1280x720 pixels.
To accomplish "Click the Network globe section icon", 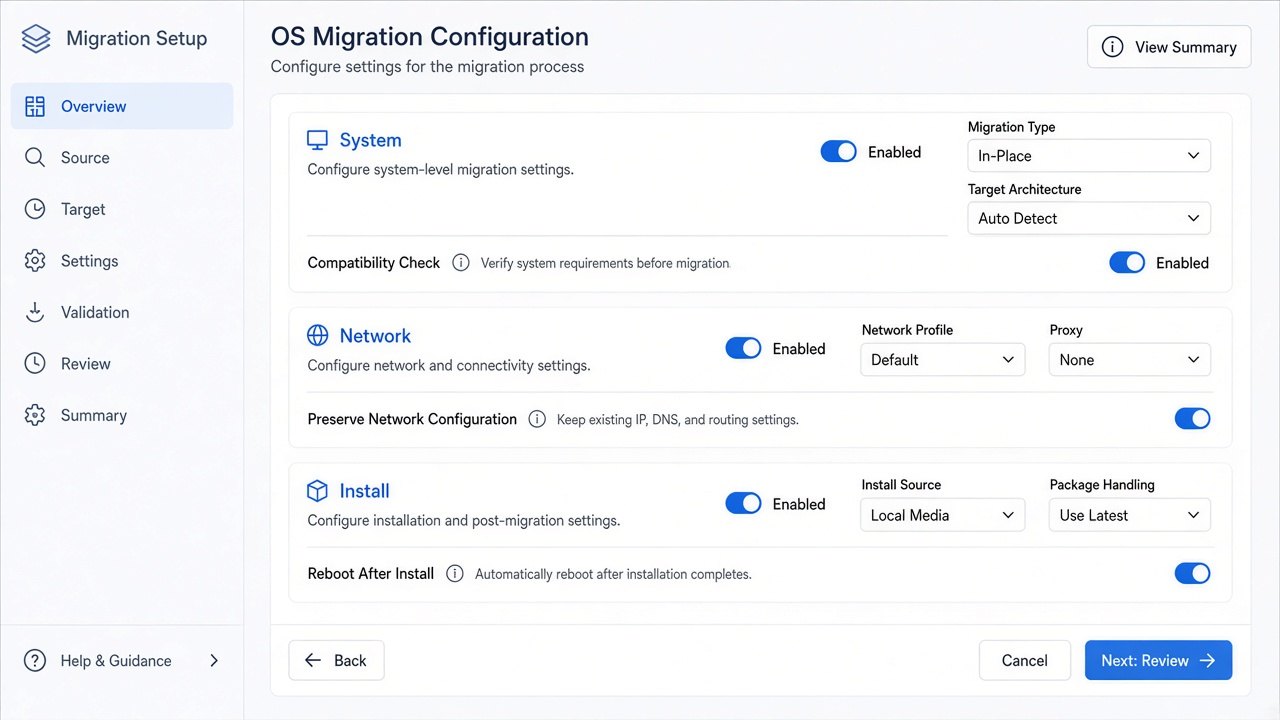I will [317, 336].
